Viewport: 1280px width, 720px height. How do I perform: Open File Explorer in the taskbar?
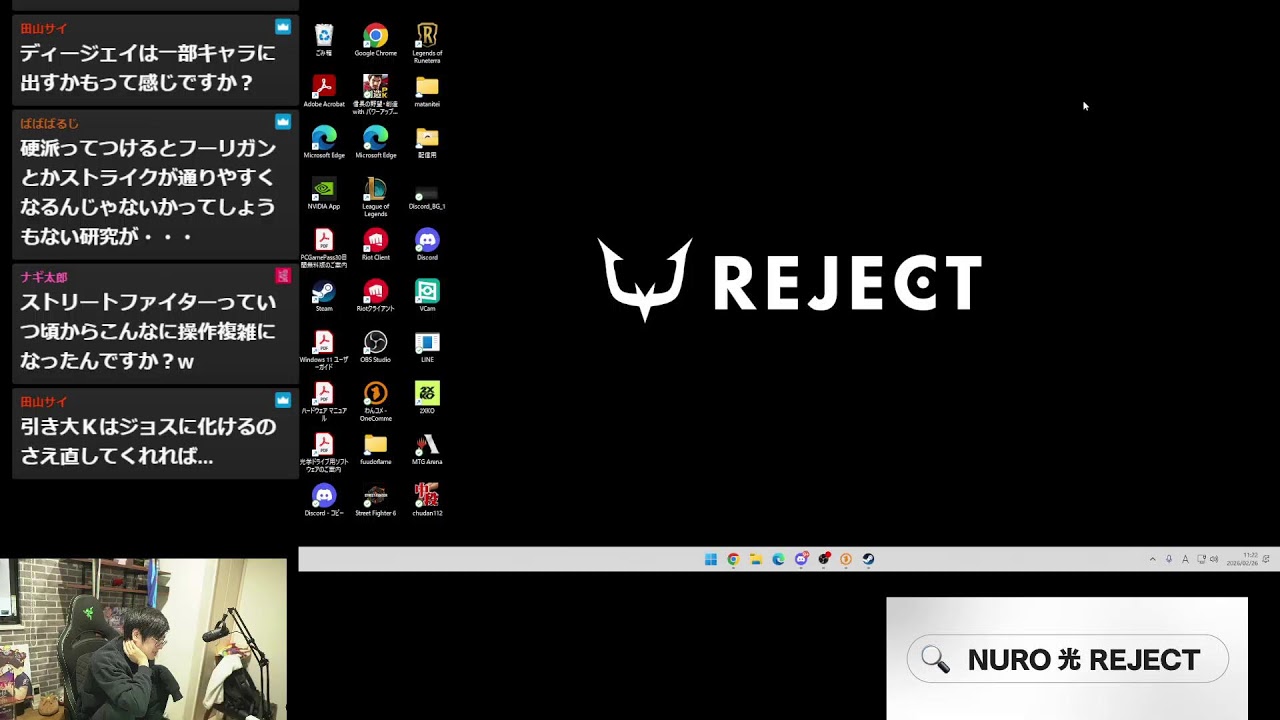pos(756,559)
